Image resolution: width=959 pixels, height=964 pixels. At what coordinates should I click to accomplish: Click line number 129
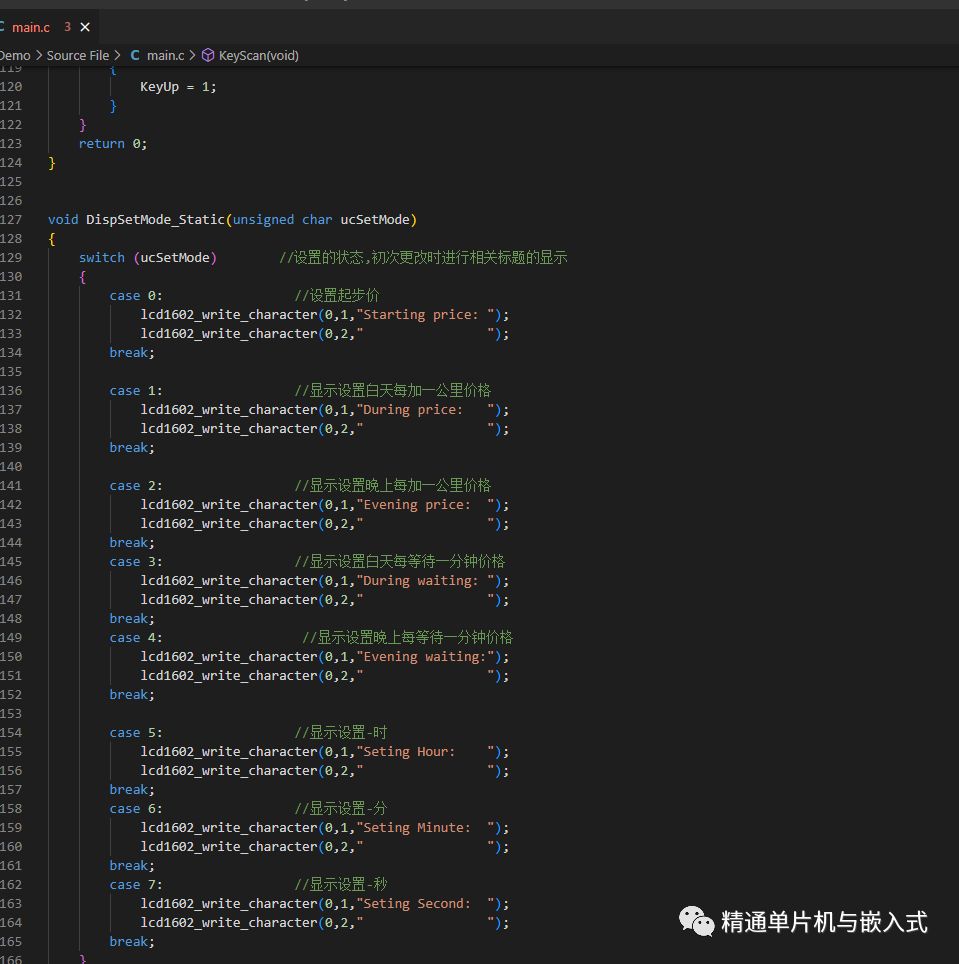(11, 258)
